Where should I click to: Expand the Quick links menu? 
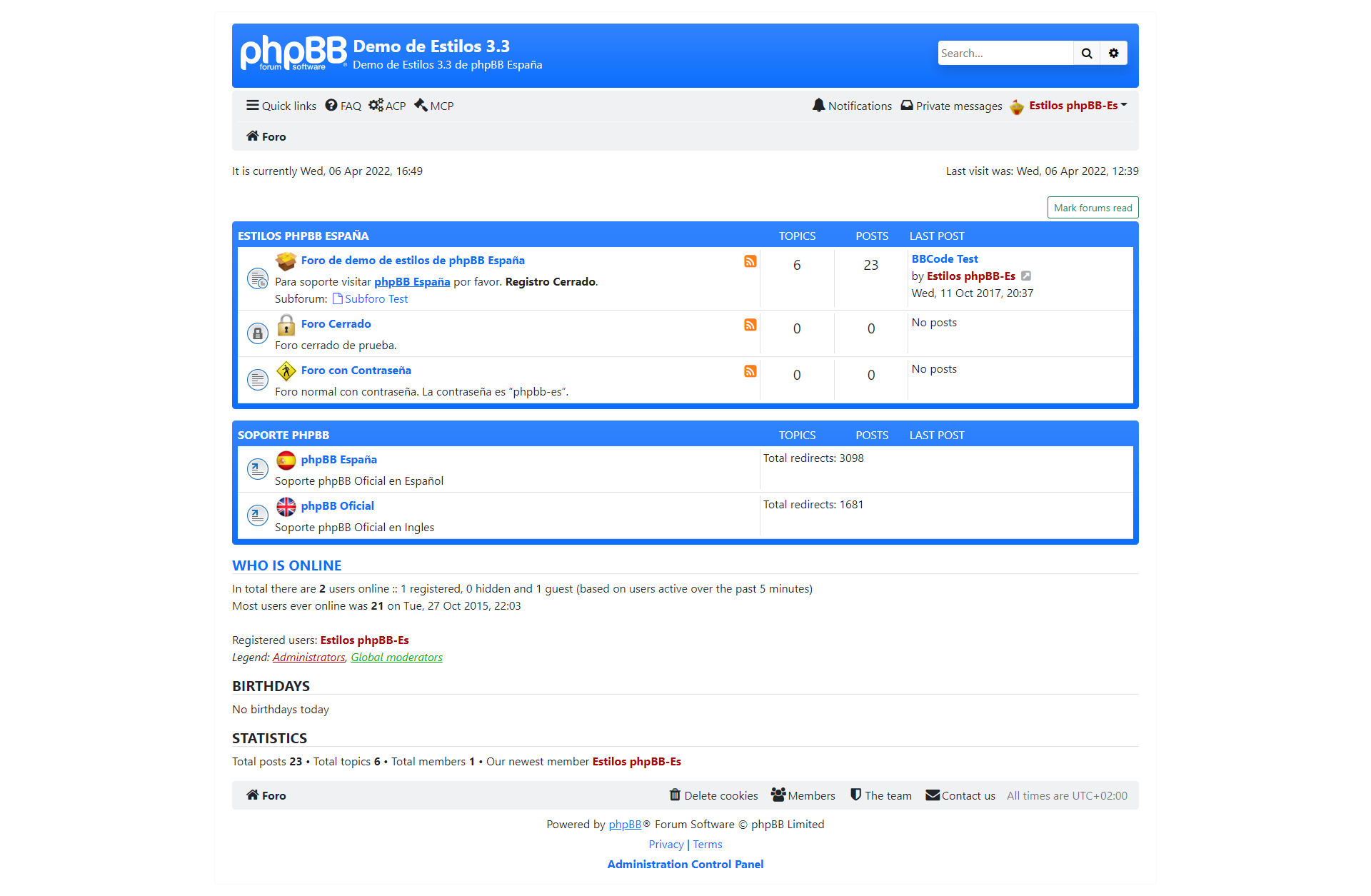click(x=281, y=106)
